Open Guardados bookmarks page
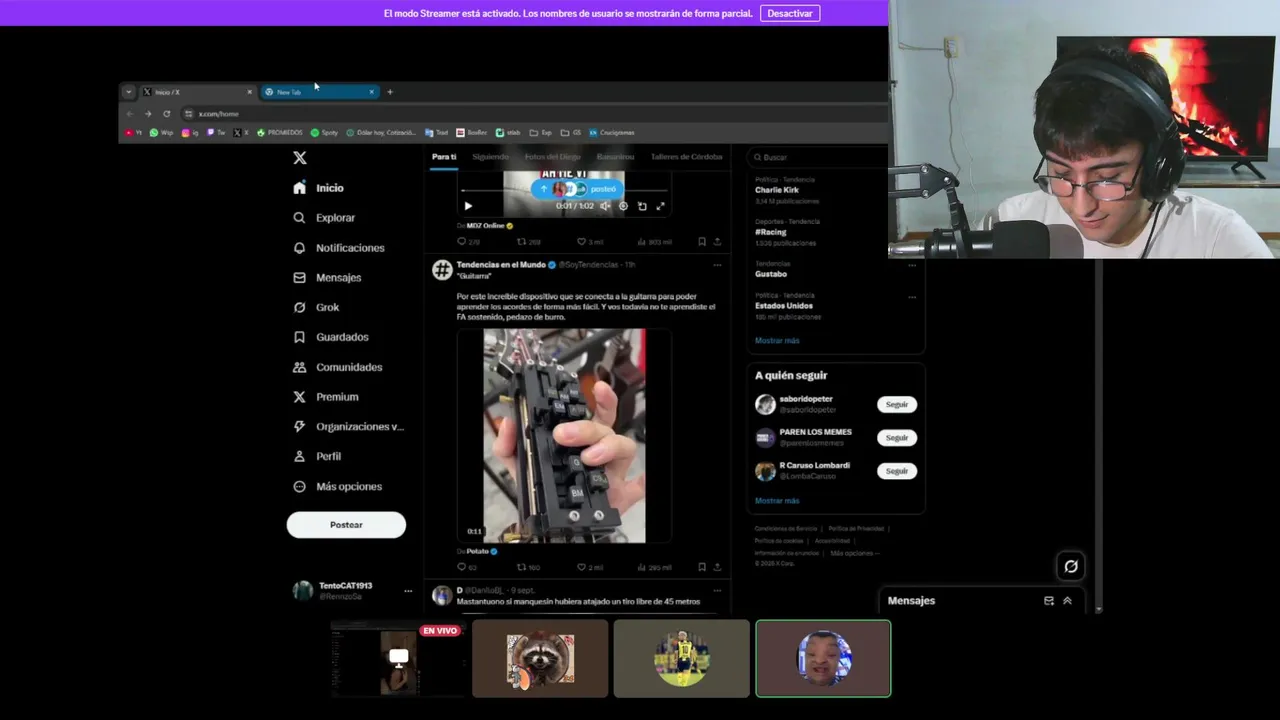This screenshot has height=720, width=1280. [x=330, y=337]
